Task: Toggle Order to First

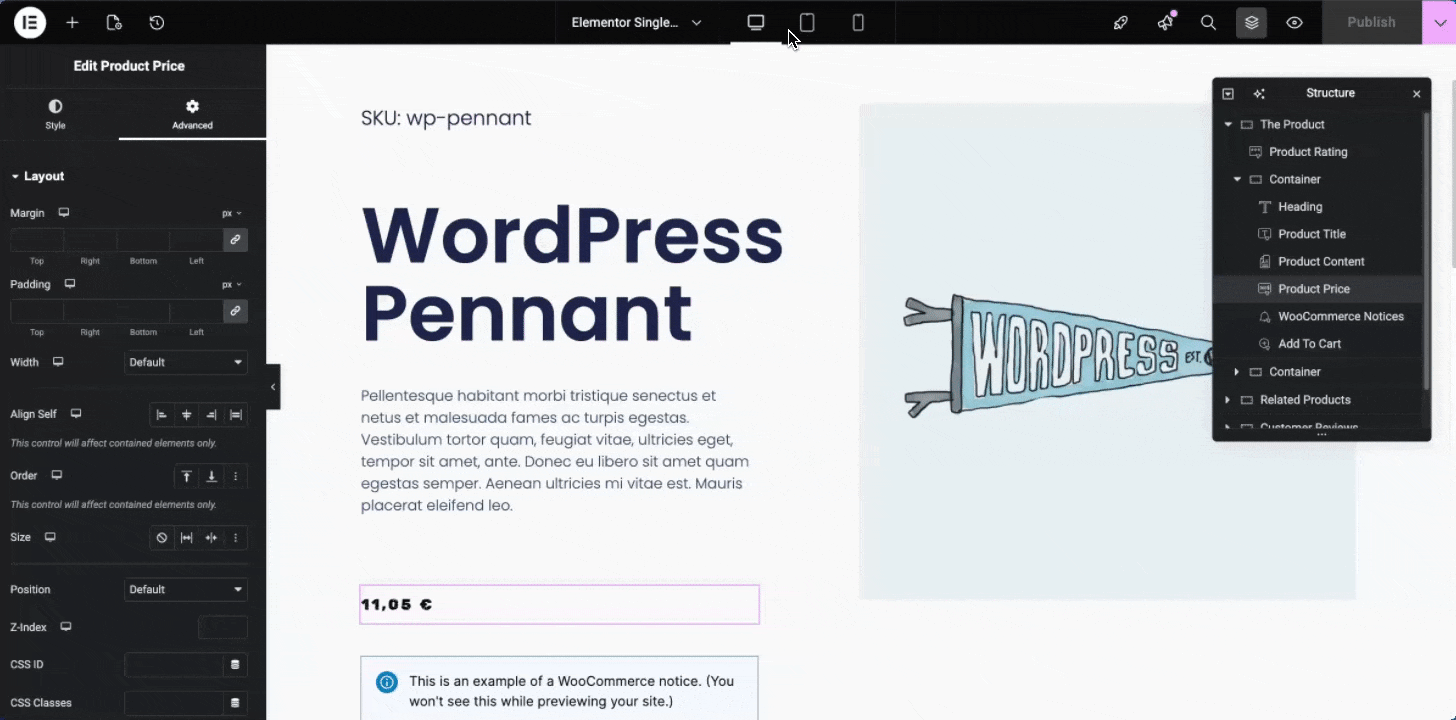Action: (186, 476)
